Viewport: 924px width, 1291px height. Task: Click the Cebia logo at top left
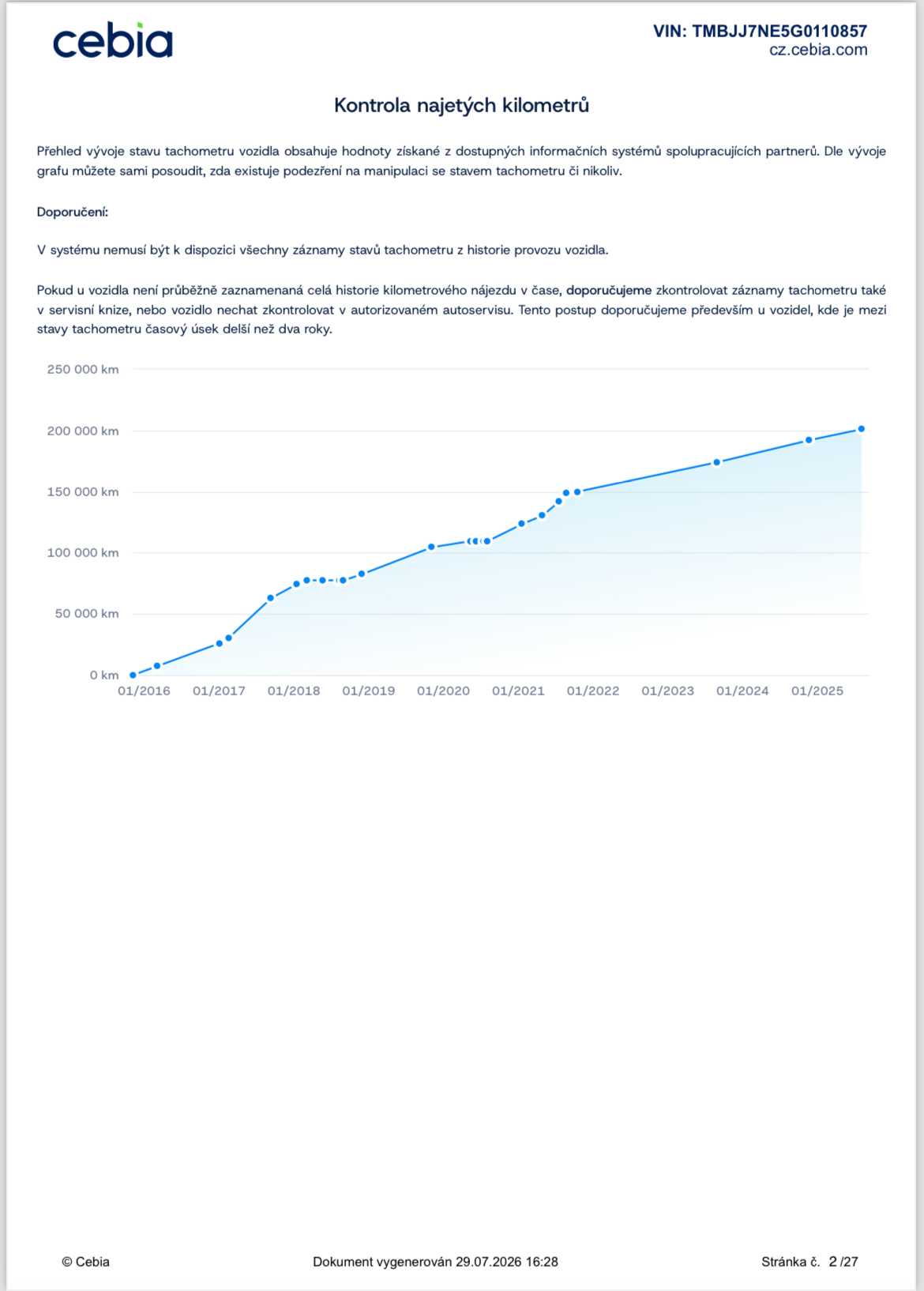click(113, 41)
